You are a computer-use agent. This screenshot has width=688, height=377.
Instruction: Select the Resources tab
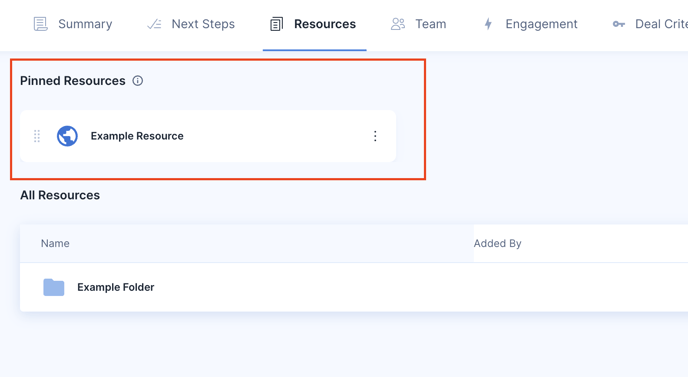pyautogui.click(x=314, y=24)
